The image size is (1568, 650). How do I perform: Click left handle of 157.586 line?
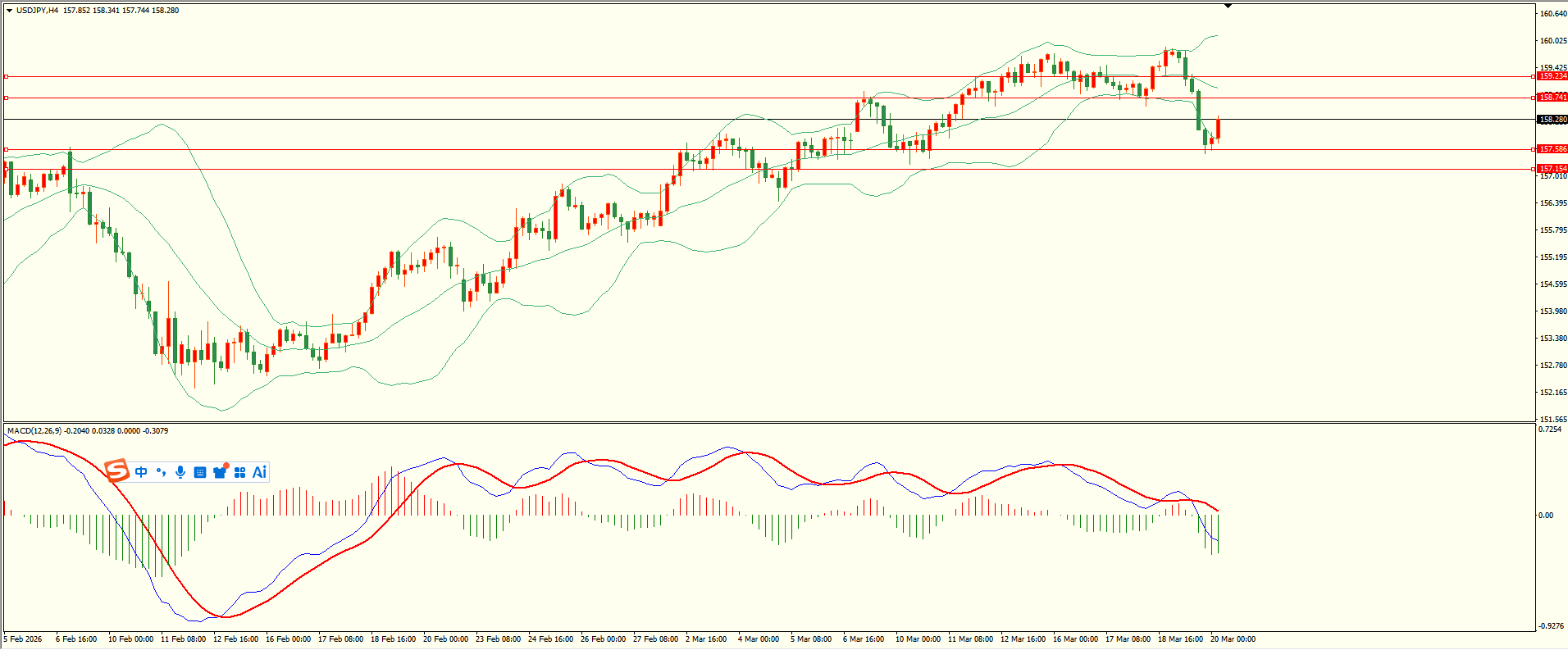[x=7, y=149]
